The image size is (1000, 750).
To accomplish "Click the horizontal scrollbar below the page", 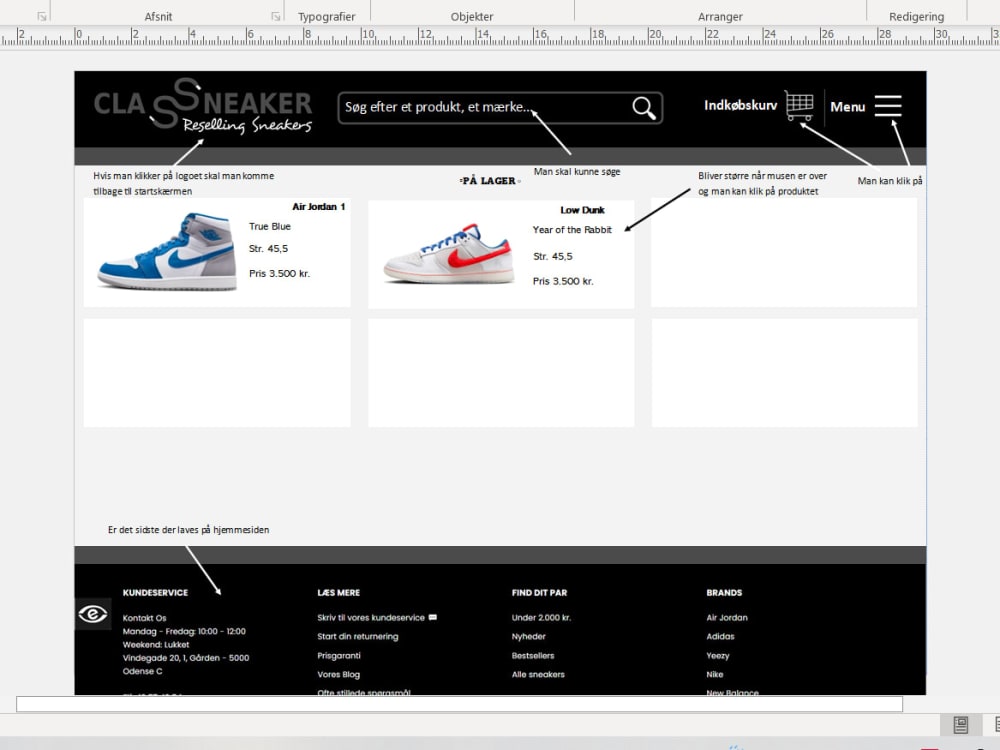I will pos(459,704).
